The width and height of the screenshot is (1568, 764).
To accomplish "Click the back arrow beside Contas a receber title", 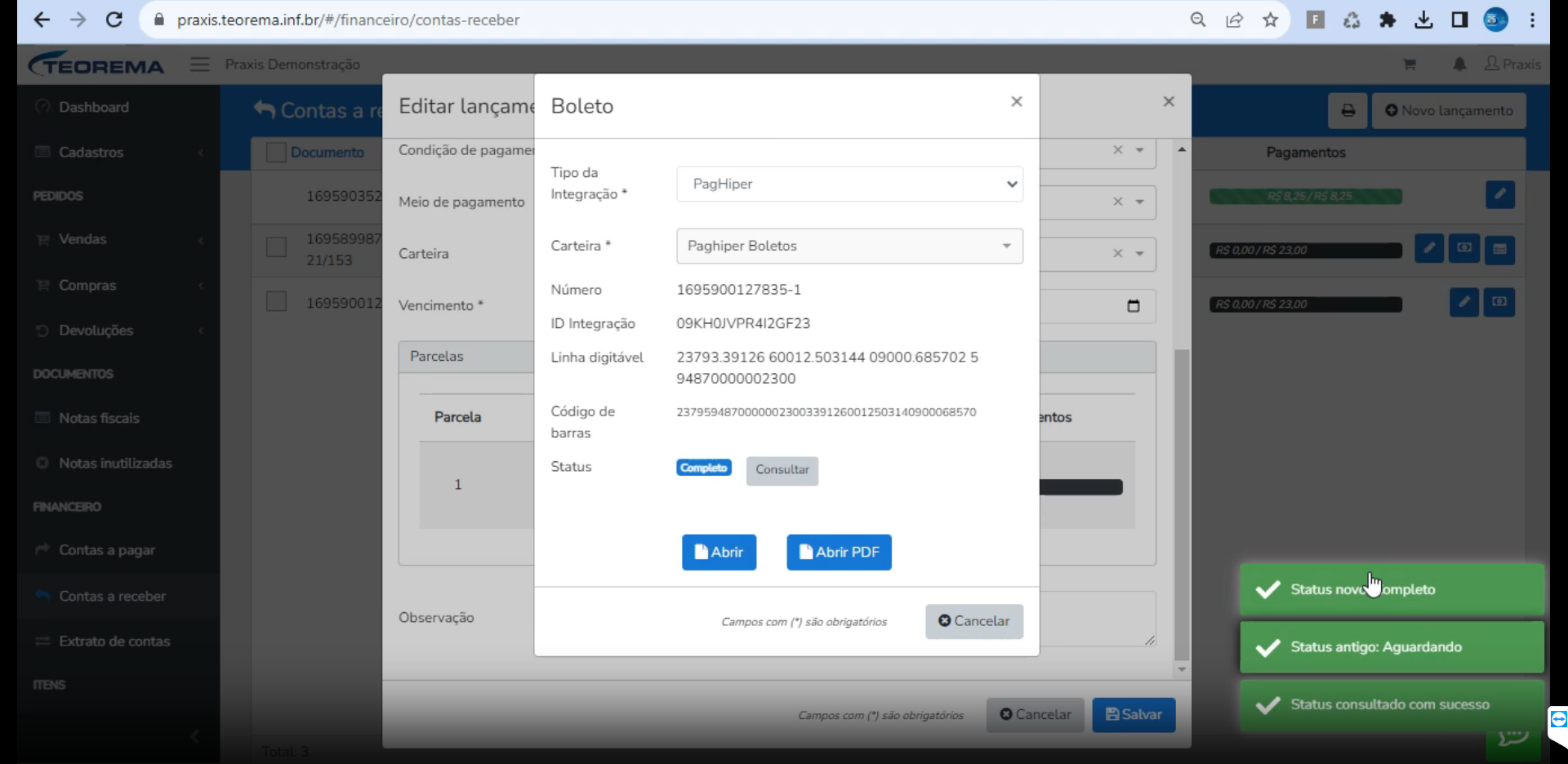I will point(264,109).
